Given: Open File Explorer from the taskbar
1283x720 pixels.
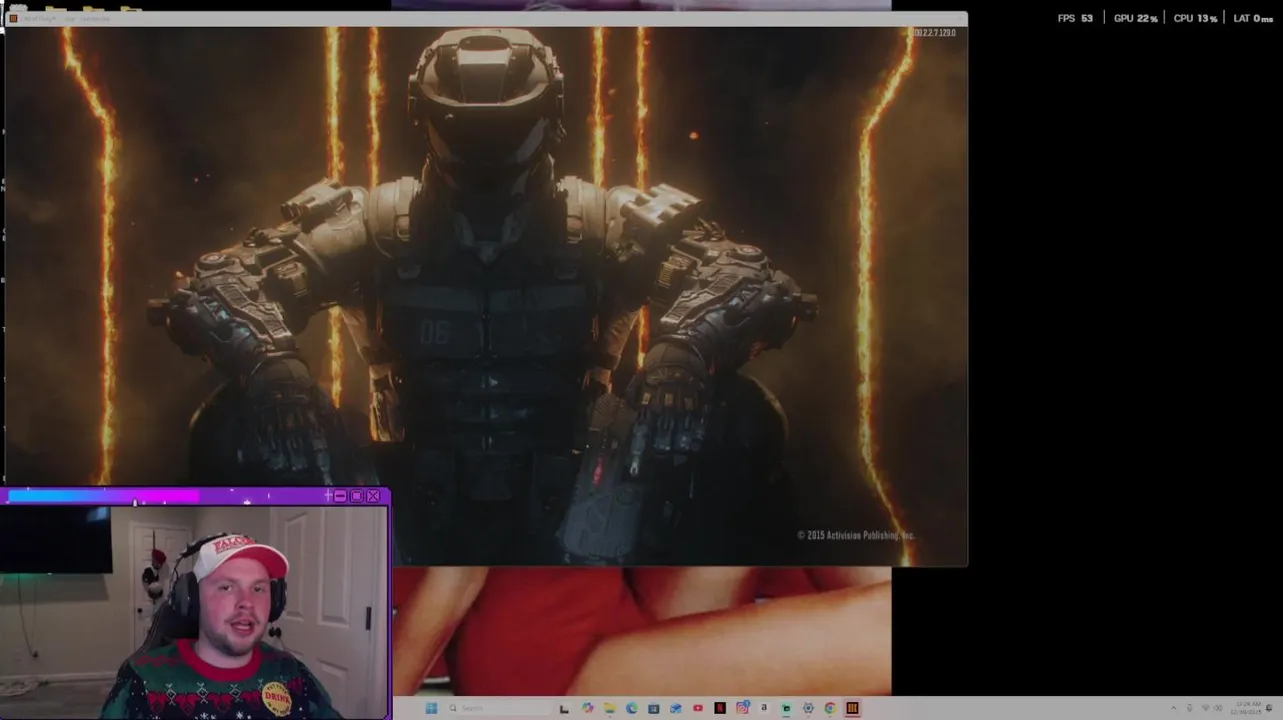Looking at the screenshot, I should tap(610, 708).
